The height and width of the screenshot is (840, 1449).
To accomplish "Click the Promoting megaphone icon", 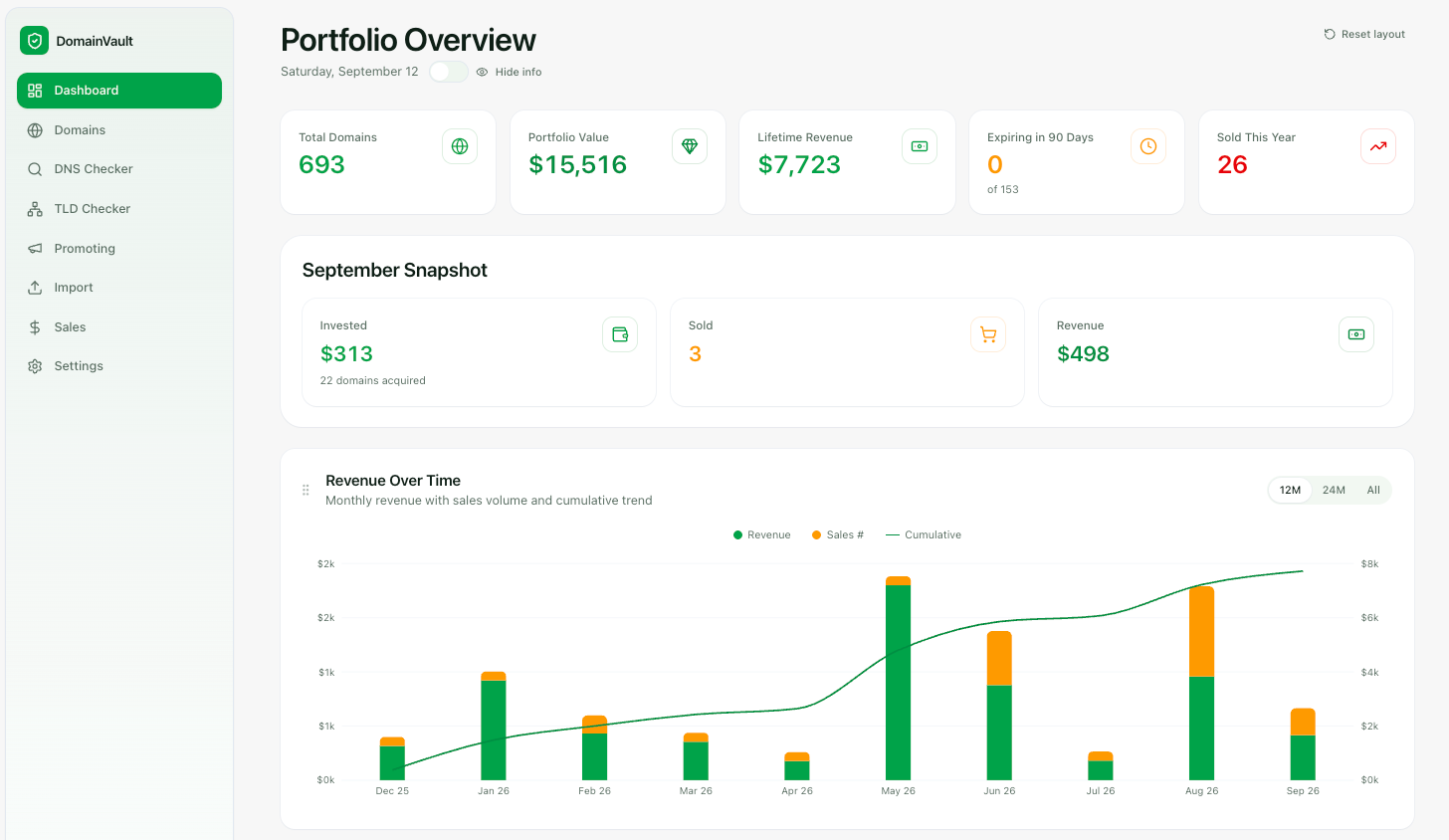I will point(35,249).
